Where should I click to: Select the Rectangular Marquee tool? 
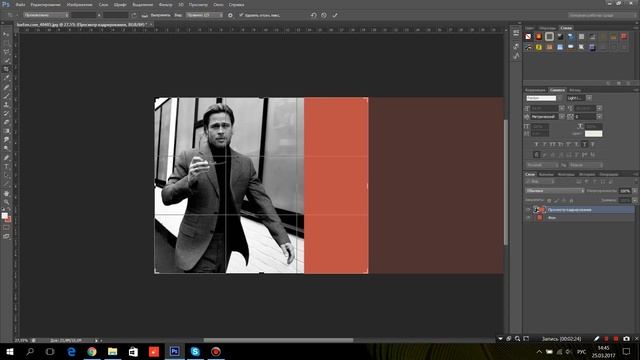coord(6,43)
